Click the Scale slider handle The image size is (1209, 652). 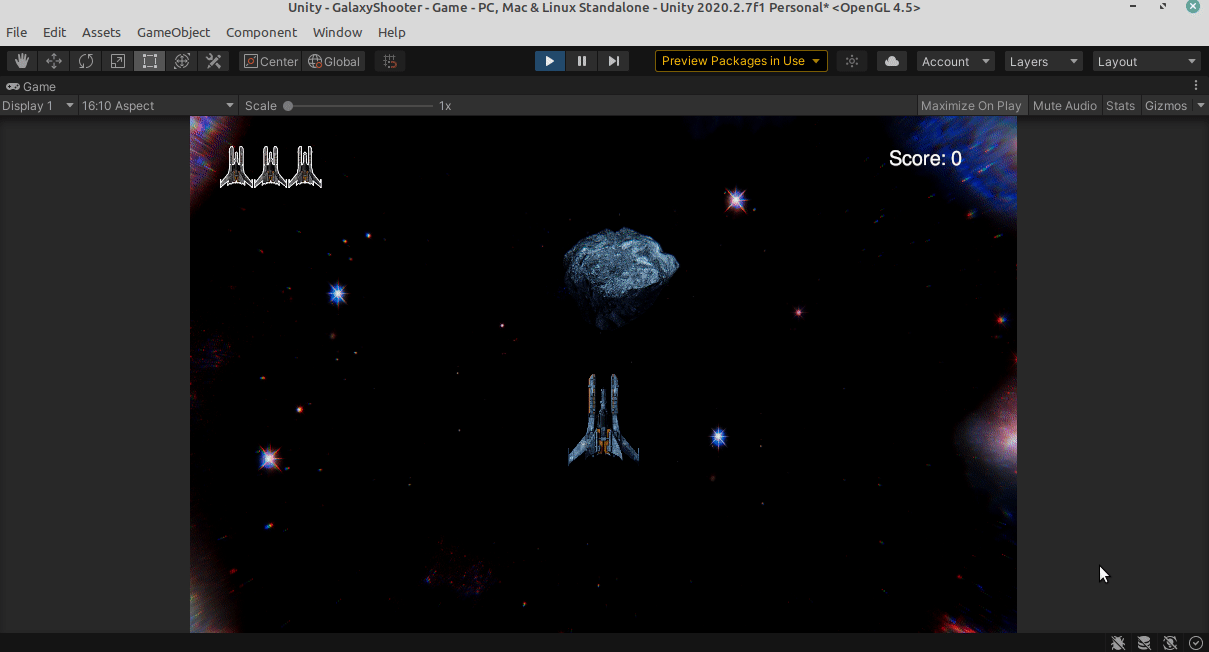[x=288, y=105]
